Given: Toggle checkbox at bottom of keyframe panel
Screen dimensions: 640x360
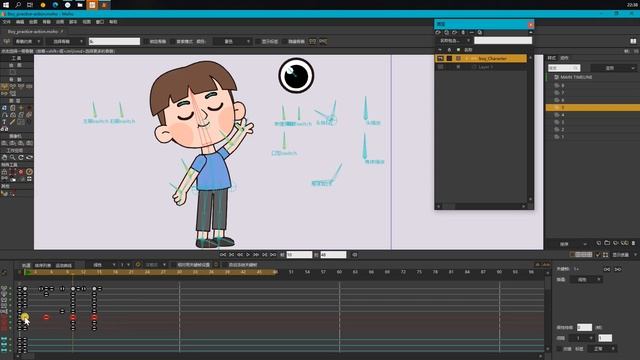Looking at the screenshot, I should point(559,349).
